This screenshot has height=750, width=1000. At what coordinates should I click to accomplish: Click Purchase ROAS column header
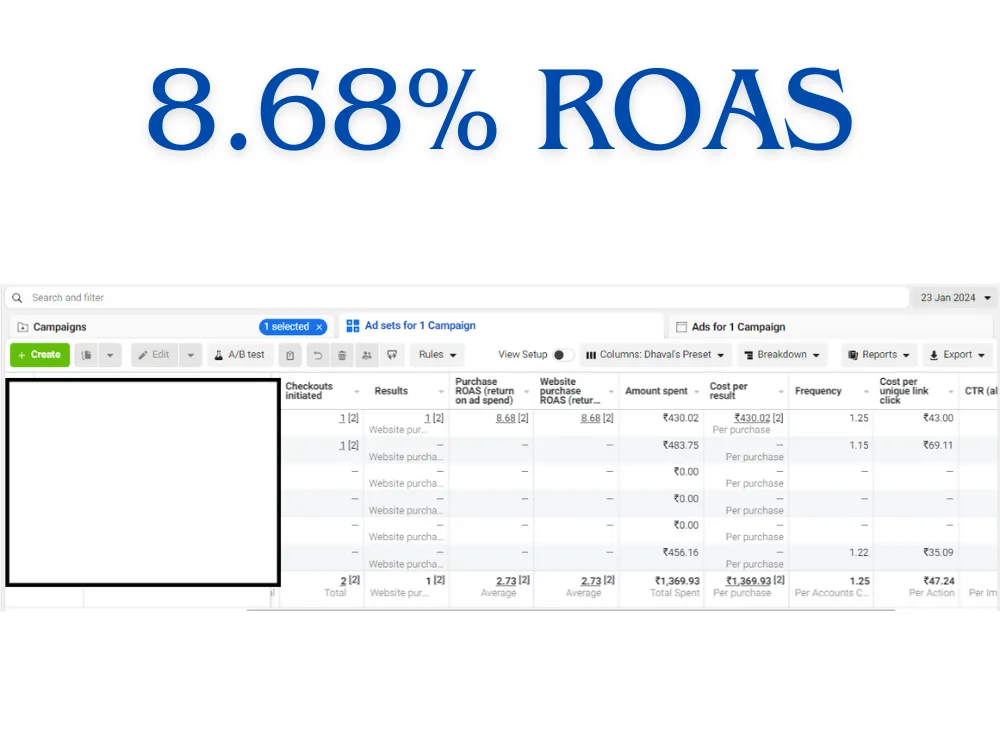click(x=485, y=391)
